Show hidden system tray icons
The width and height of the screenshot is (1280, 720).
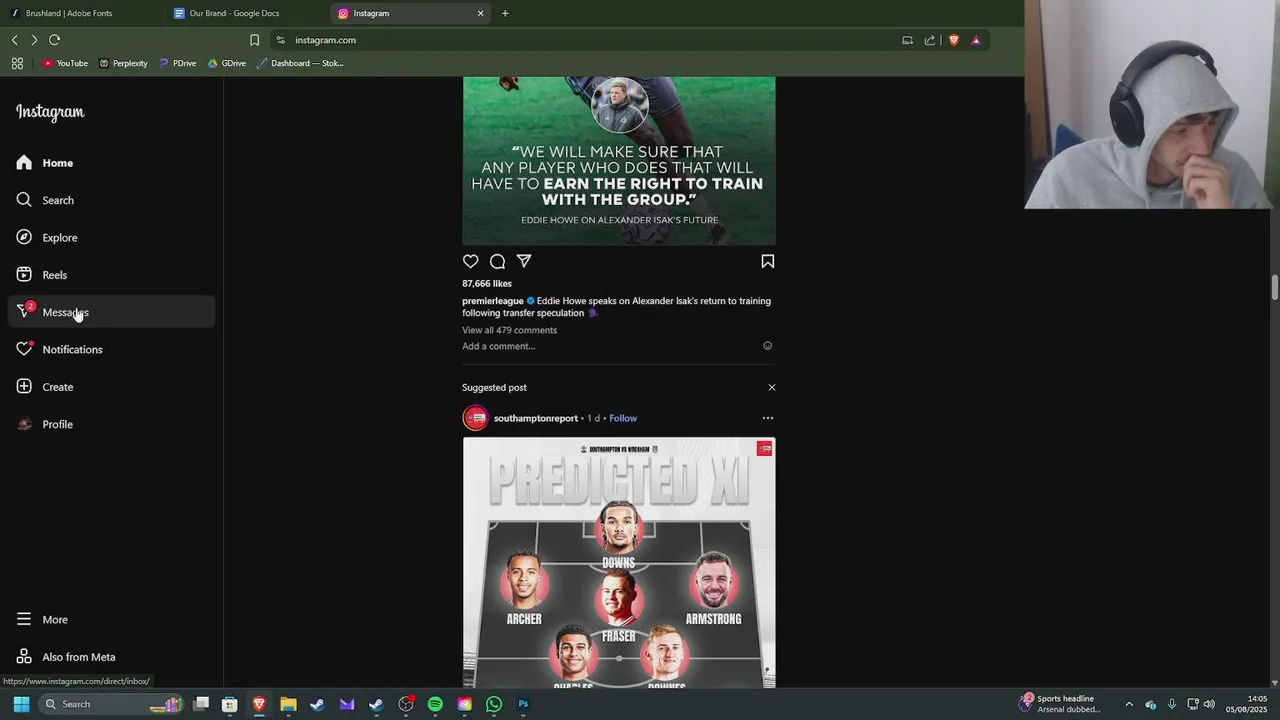(x=1129, y=704)
